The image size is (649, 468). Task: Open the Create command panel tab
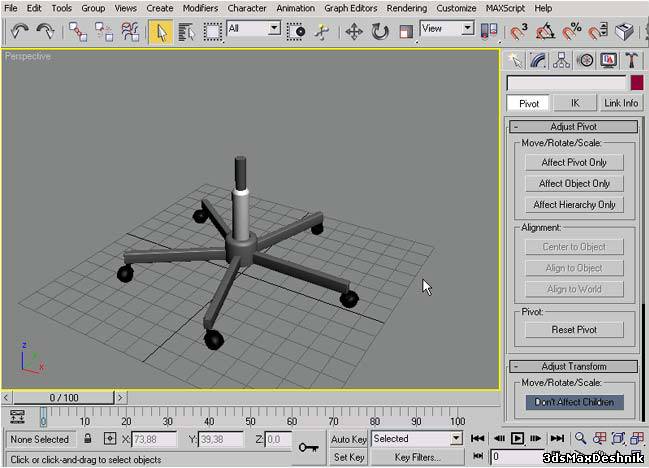tap(515, 60)
